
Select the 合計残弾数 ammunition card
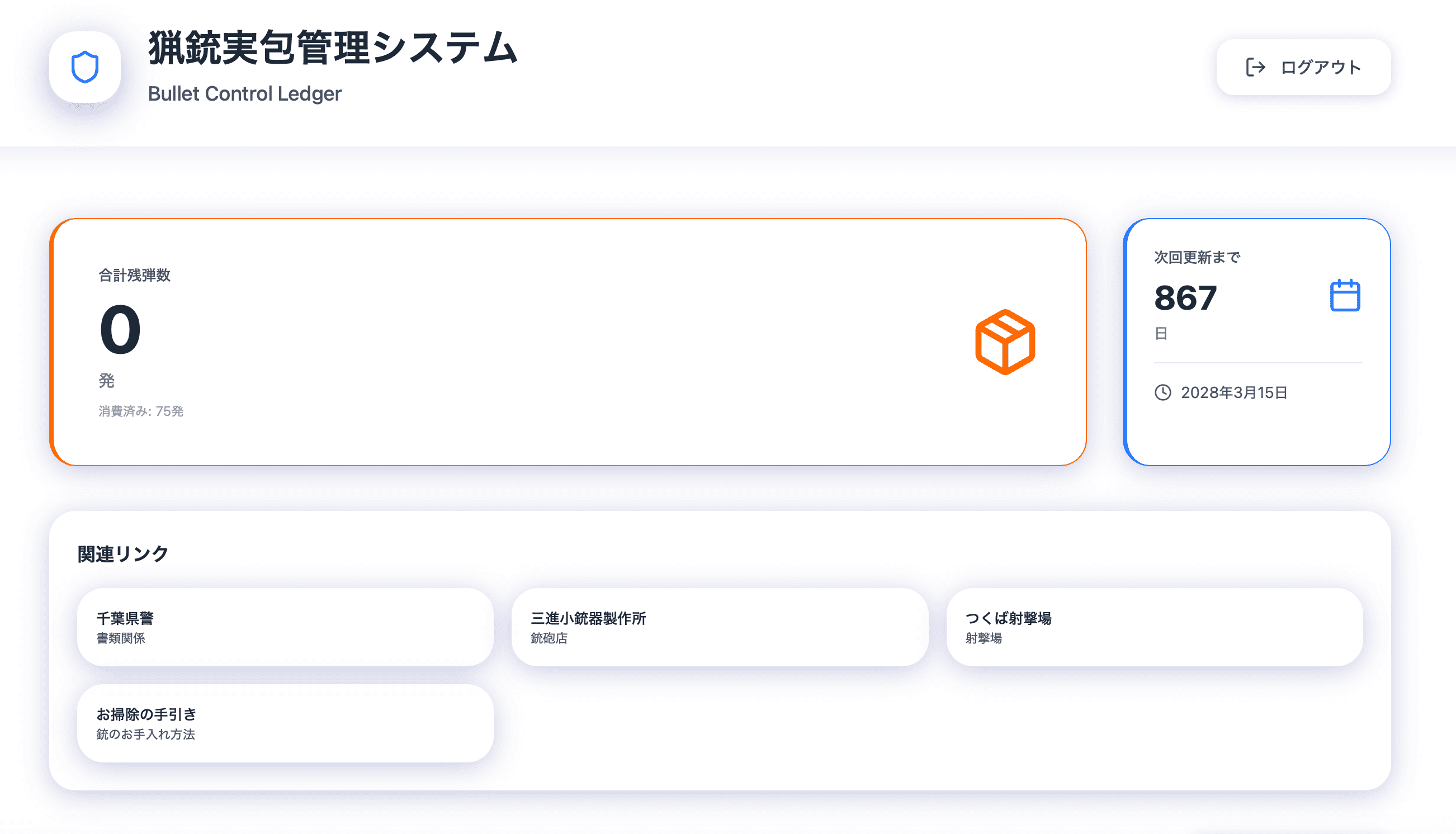pyautogui.click(x=567, y=342)
